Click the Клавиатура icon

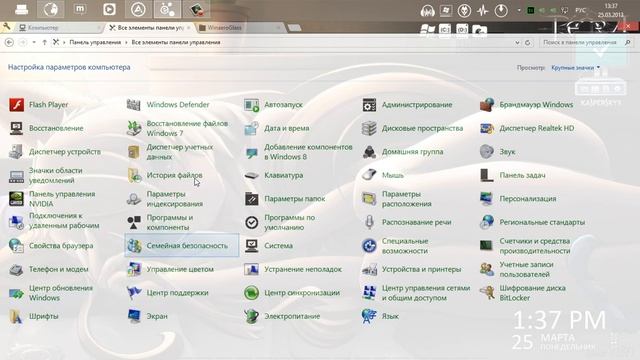(251, 176)
